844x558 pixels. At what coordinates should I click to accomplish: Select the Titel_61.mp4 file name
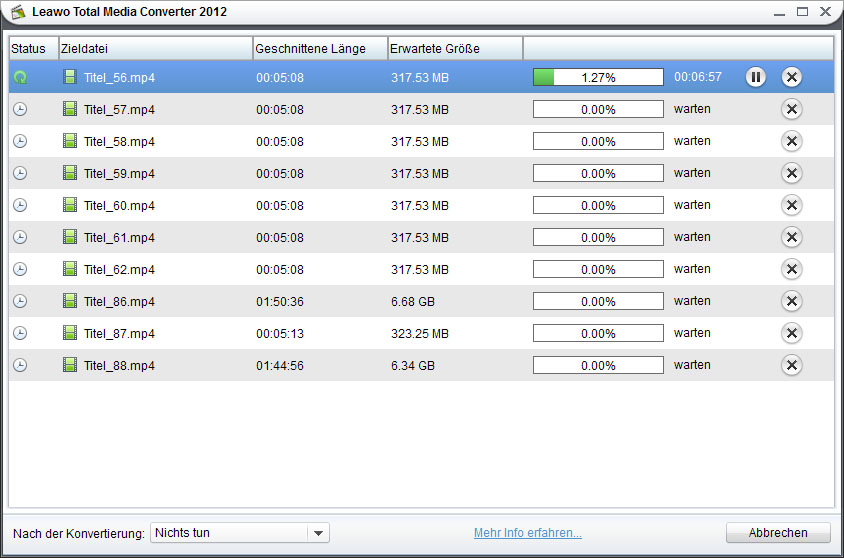(119, 238)
